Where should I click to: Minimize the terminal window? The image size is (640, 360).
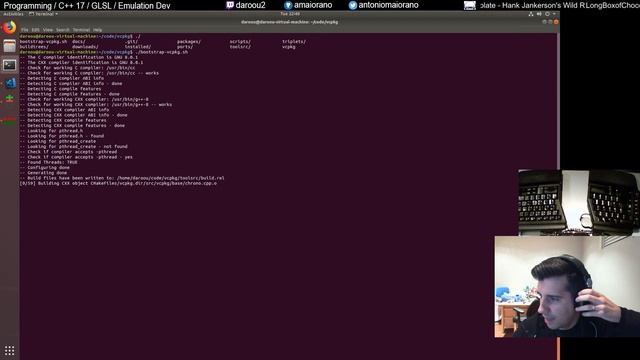544,22
